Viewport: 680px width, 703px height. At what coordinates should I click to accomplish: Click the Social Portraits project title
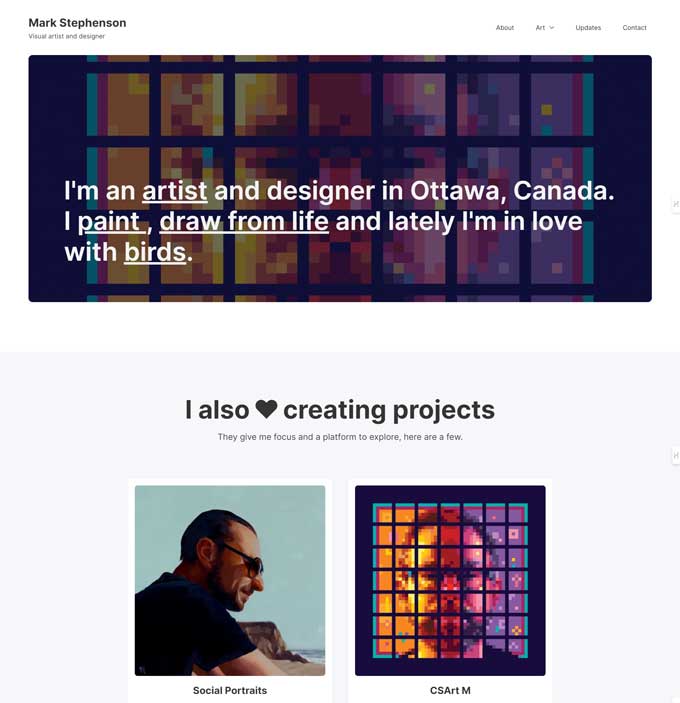[x=230, y=690]
